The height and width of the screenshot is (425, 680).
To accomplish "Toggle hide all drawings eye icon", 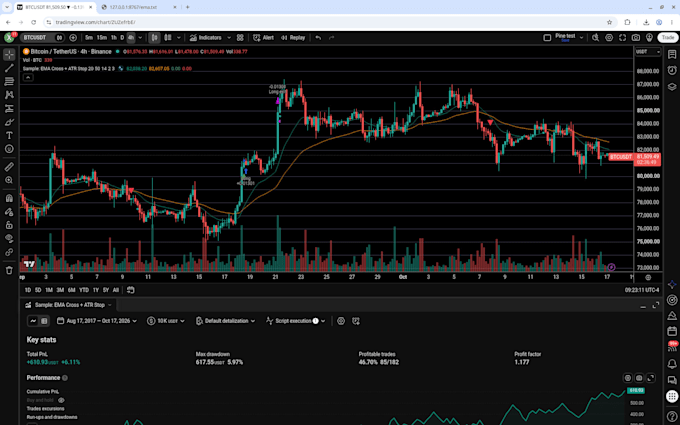I will [9, 239].
